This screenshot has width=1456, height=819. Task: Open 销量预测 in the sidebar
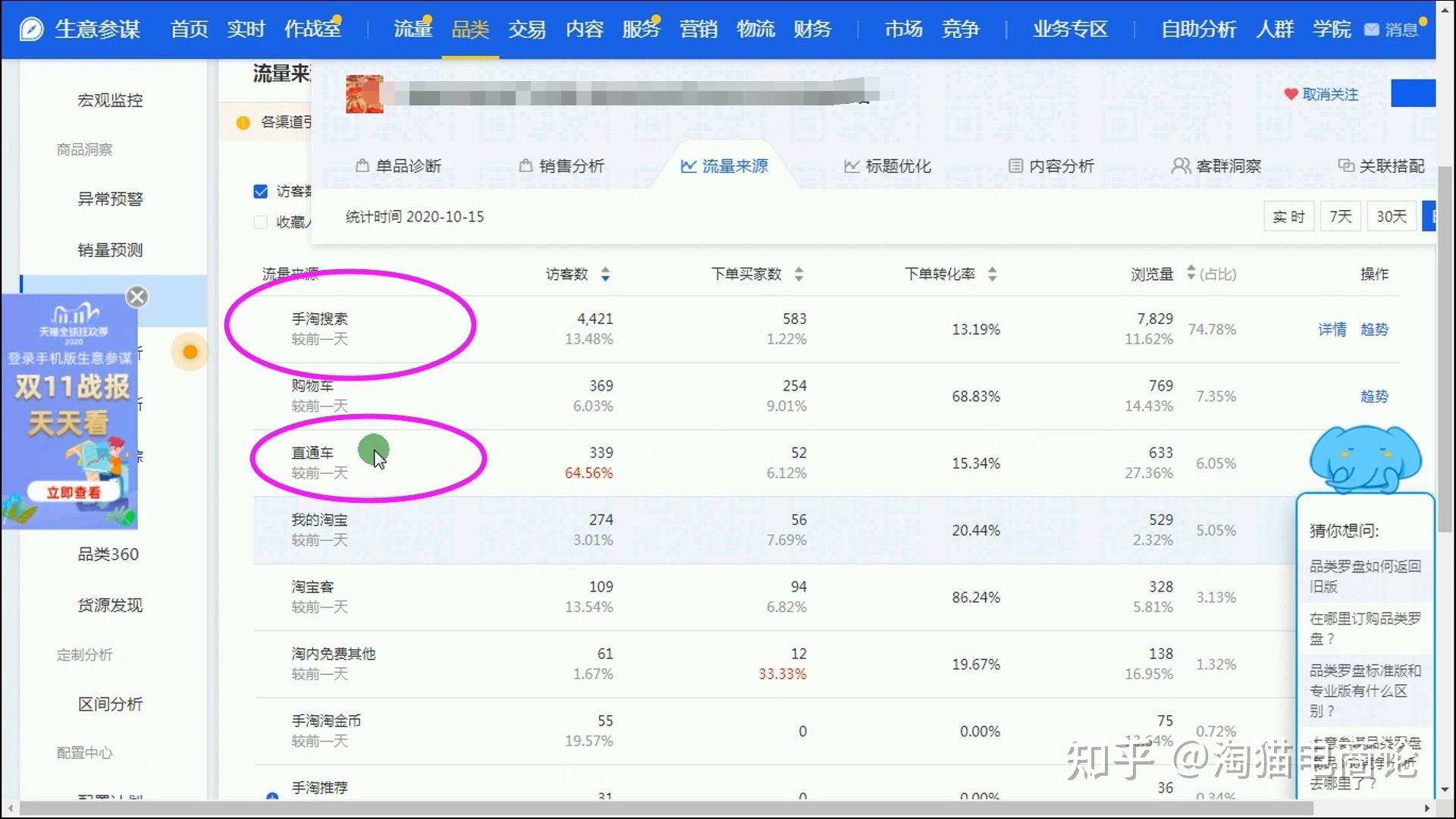(110, 249)
